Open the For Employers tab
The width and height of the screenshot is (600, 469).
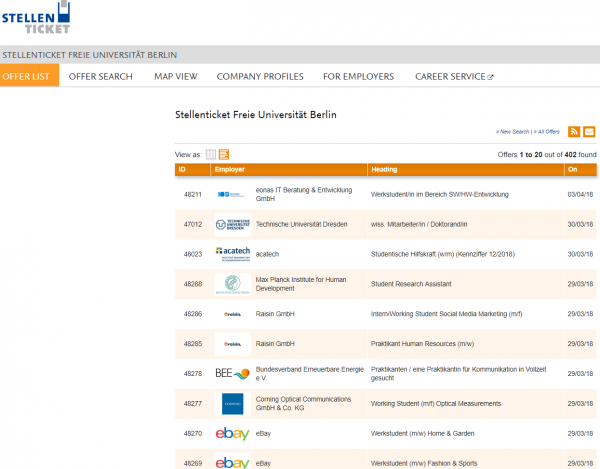(358, 77)
